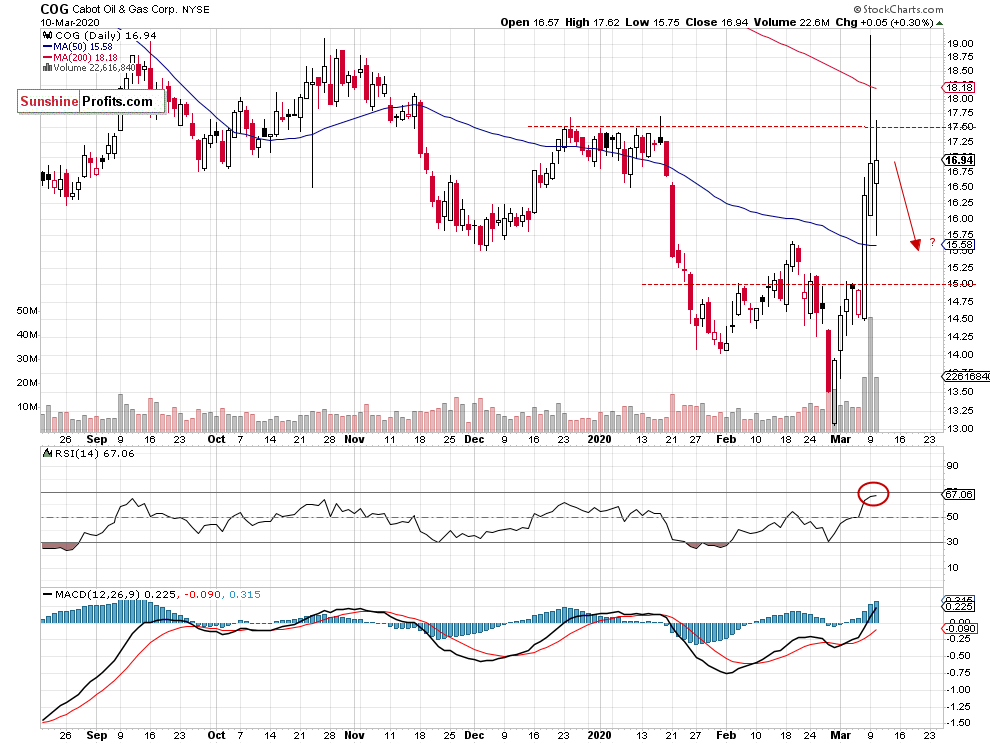Viewport: 990px width, 744px height.
Task: Click the MACD(12,26,9) panel title
Action: tap(97, 594)
